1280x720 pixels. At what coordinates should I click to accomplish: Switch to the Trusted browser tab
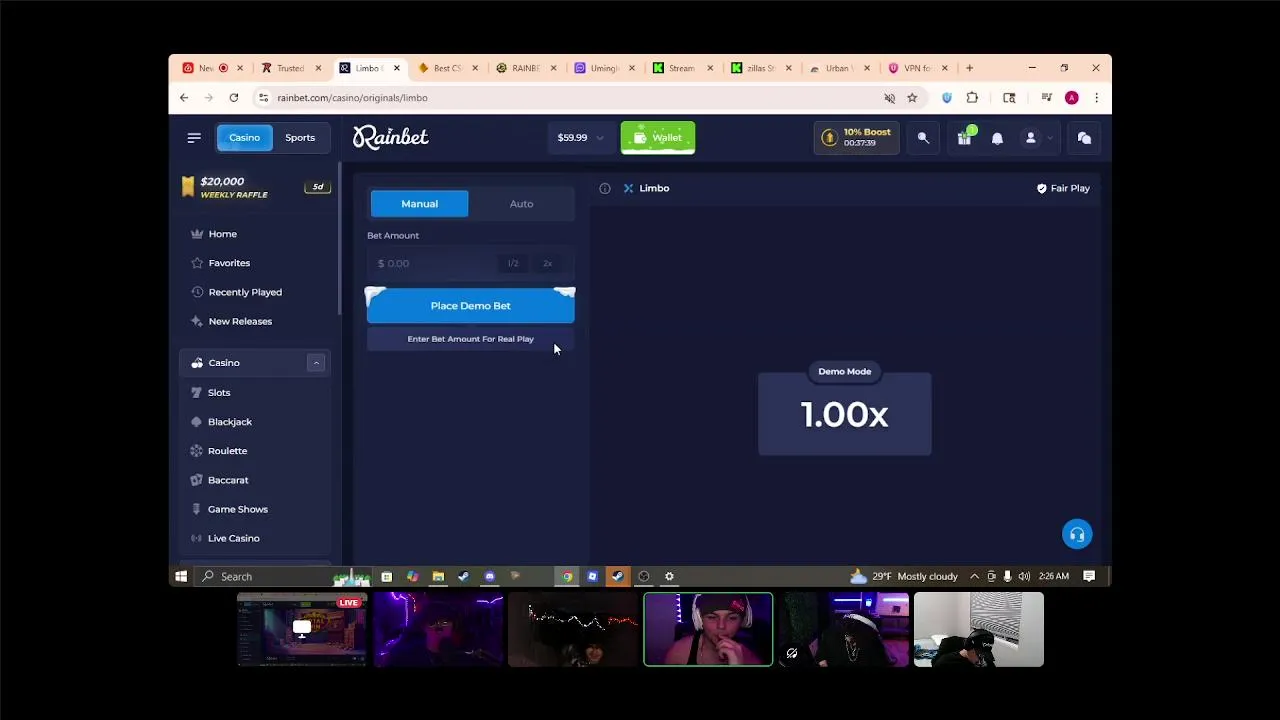[x=290, y=68]
